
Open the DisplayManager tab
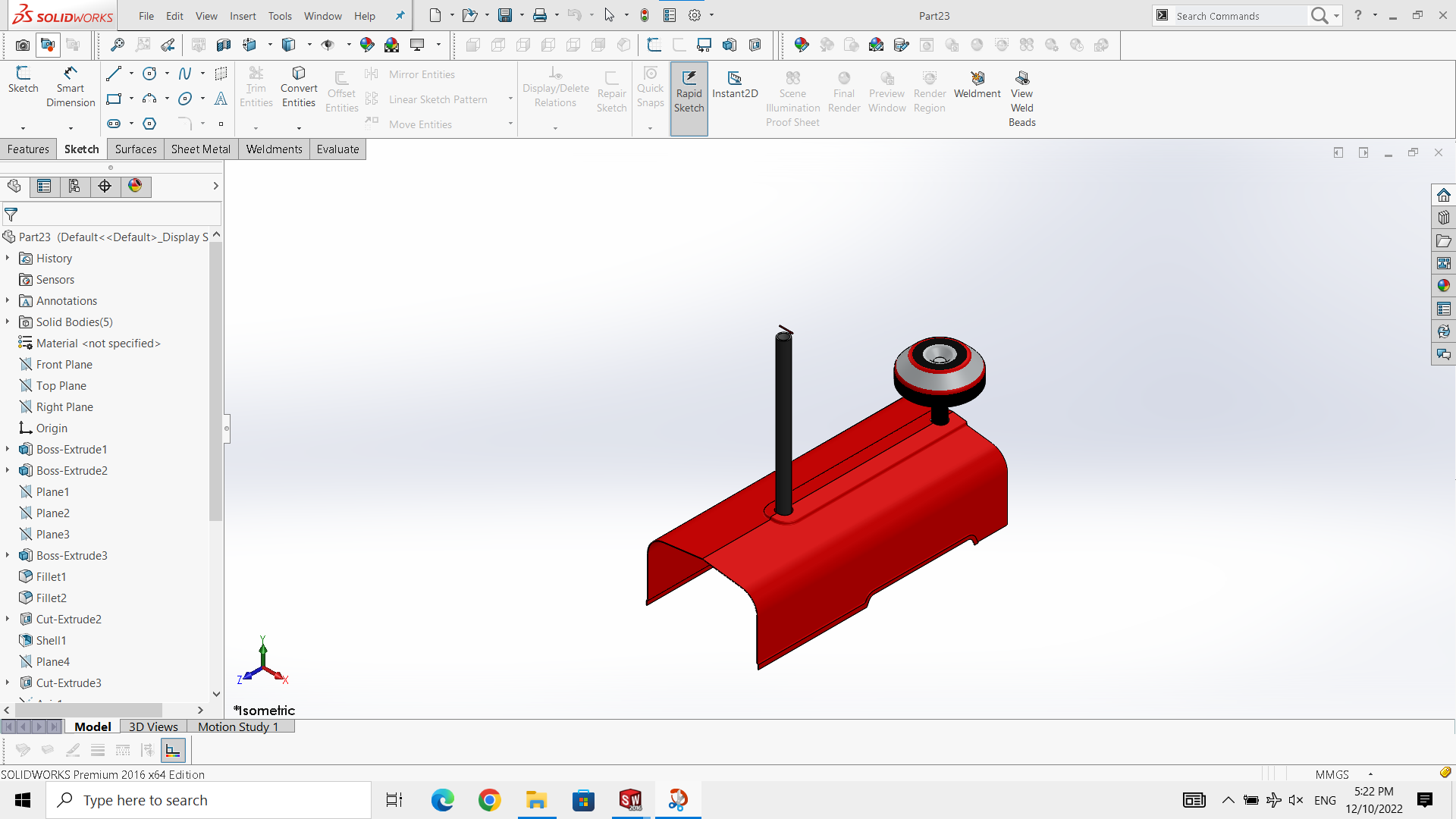coord(135,187)
